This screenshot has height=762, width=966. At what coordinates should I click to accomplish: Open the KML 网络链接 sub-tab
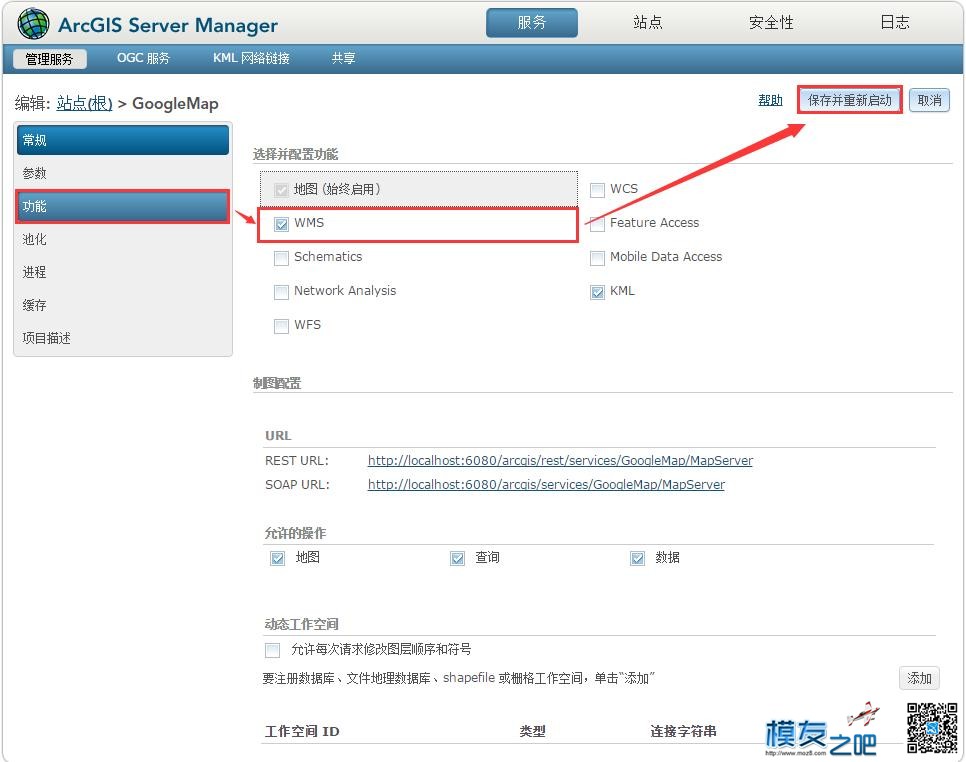coord(251,59)
